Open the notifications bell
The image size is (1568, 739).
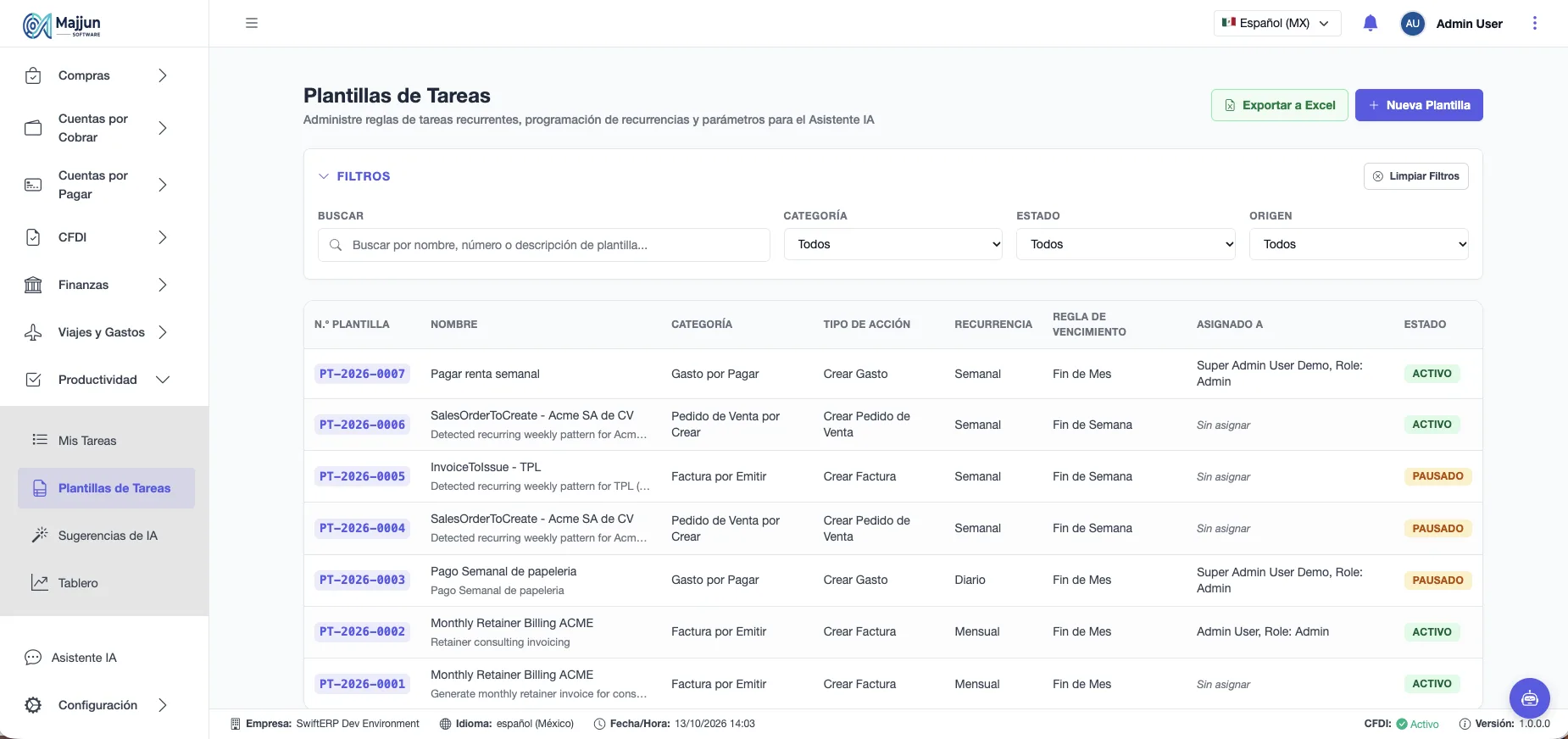[1371, 23]
